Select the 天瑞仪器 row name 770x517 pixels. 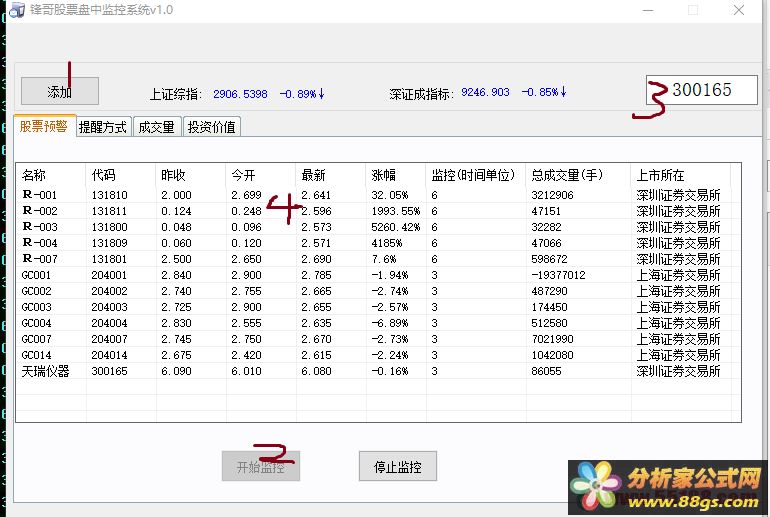coord(45,371)
